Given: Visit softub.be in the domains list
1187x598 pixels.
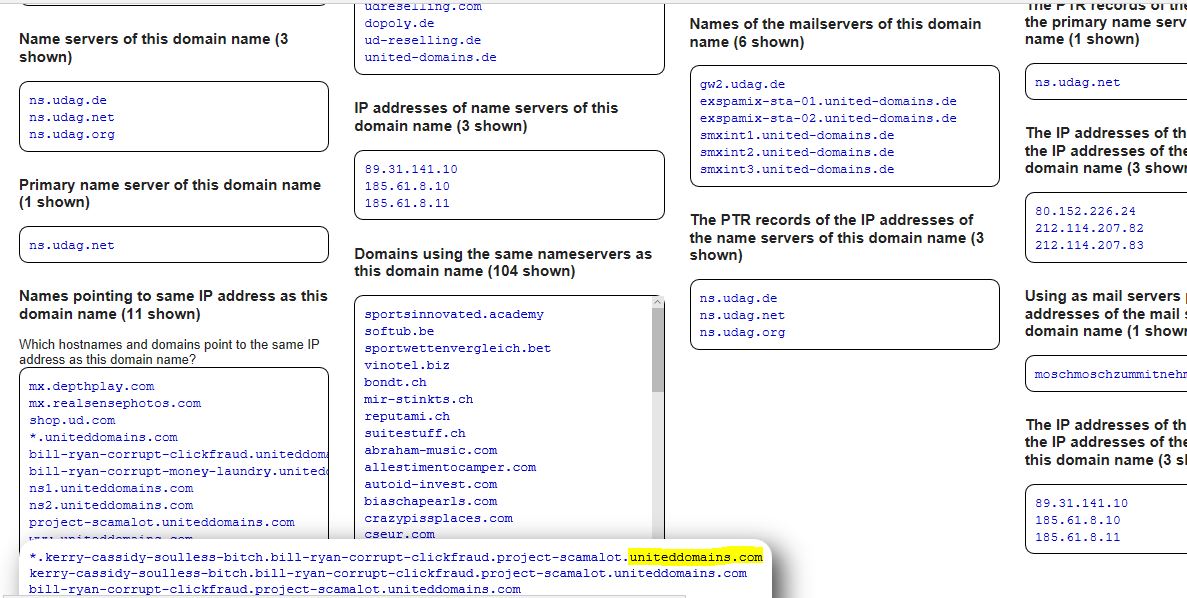Looking at the screenshot, I should 399,331.
